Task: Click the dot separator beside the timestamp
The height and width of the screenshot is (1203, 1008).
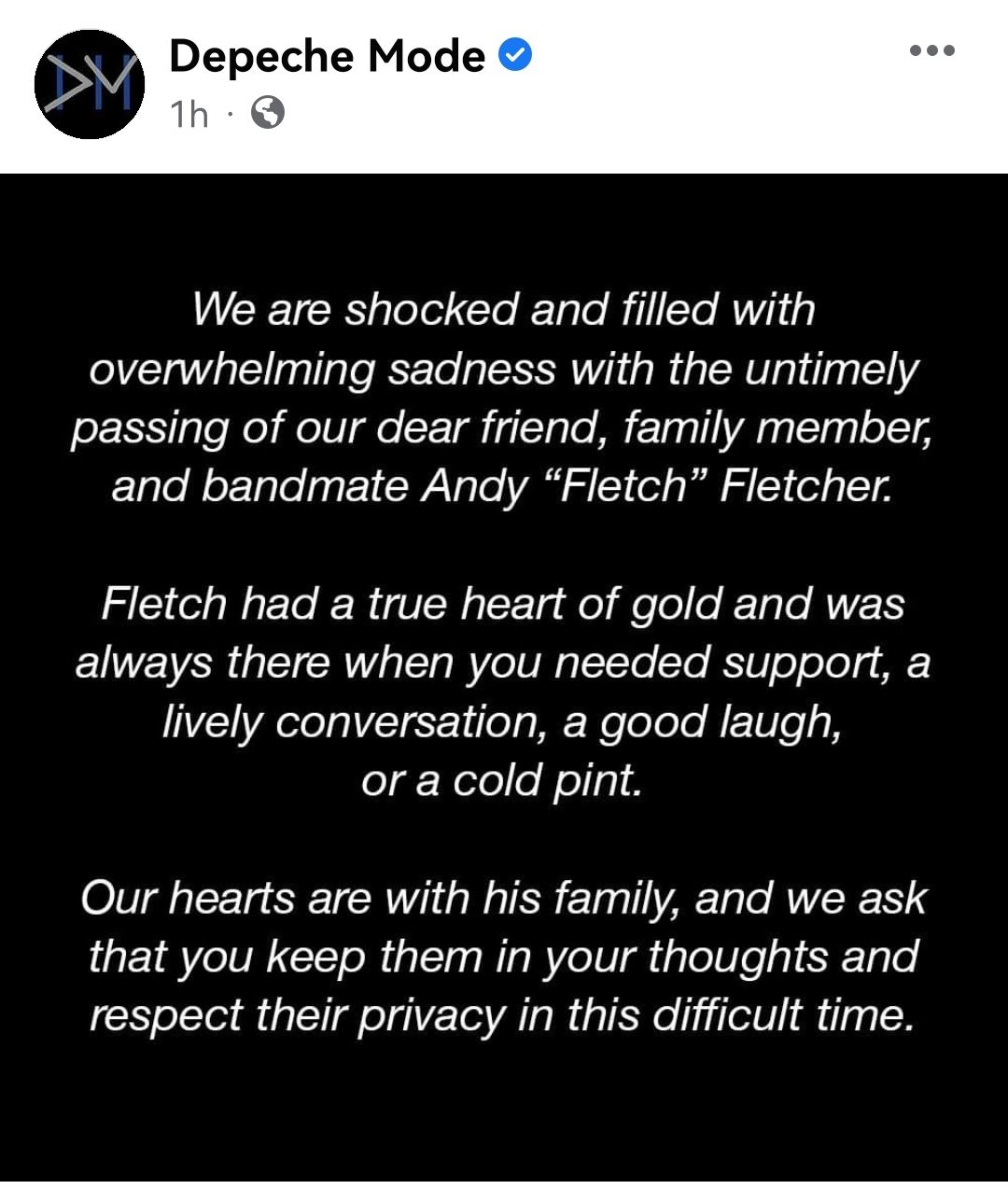Action: 229,115
